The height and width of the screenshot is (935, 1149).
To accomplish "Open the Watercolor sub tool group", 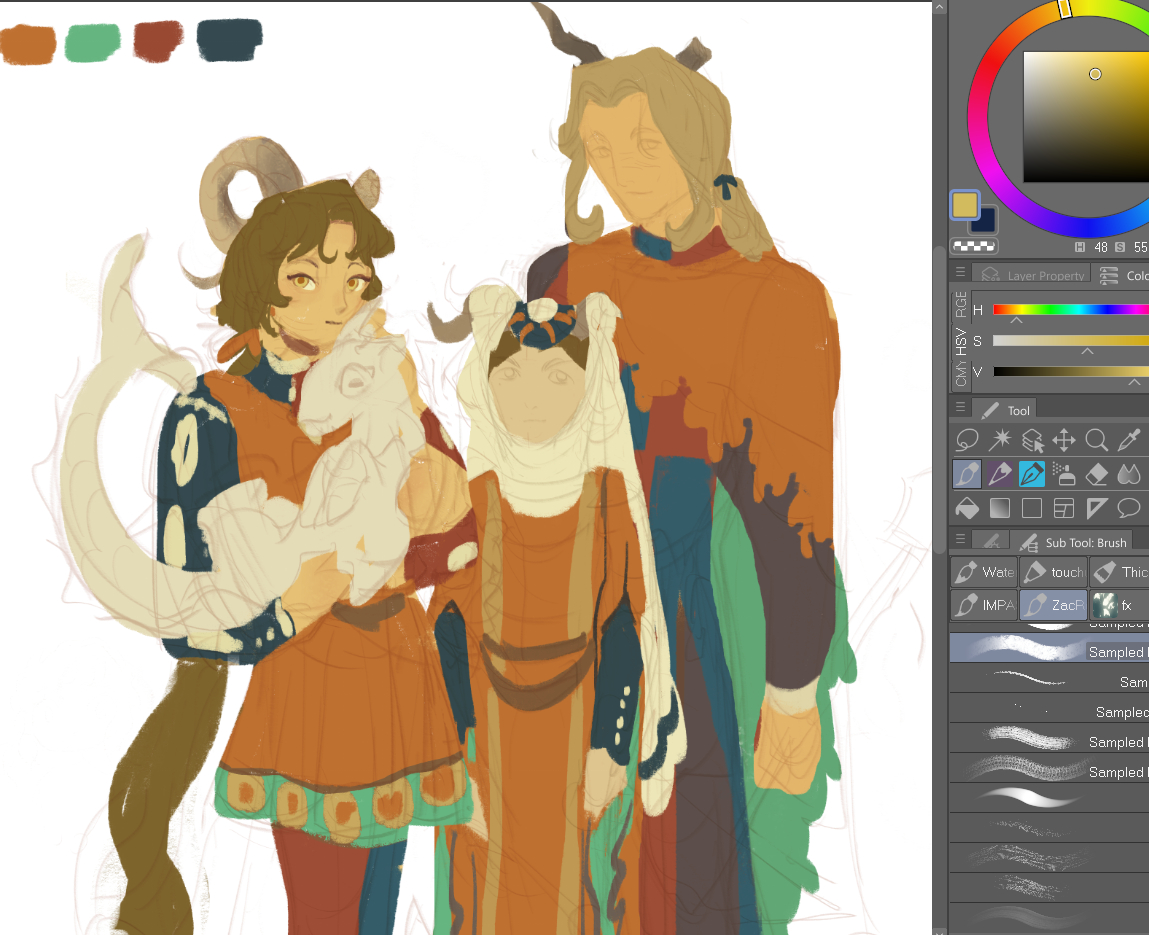I will tap(984, 572).
